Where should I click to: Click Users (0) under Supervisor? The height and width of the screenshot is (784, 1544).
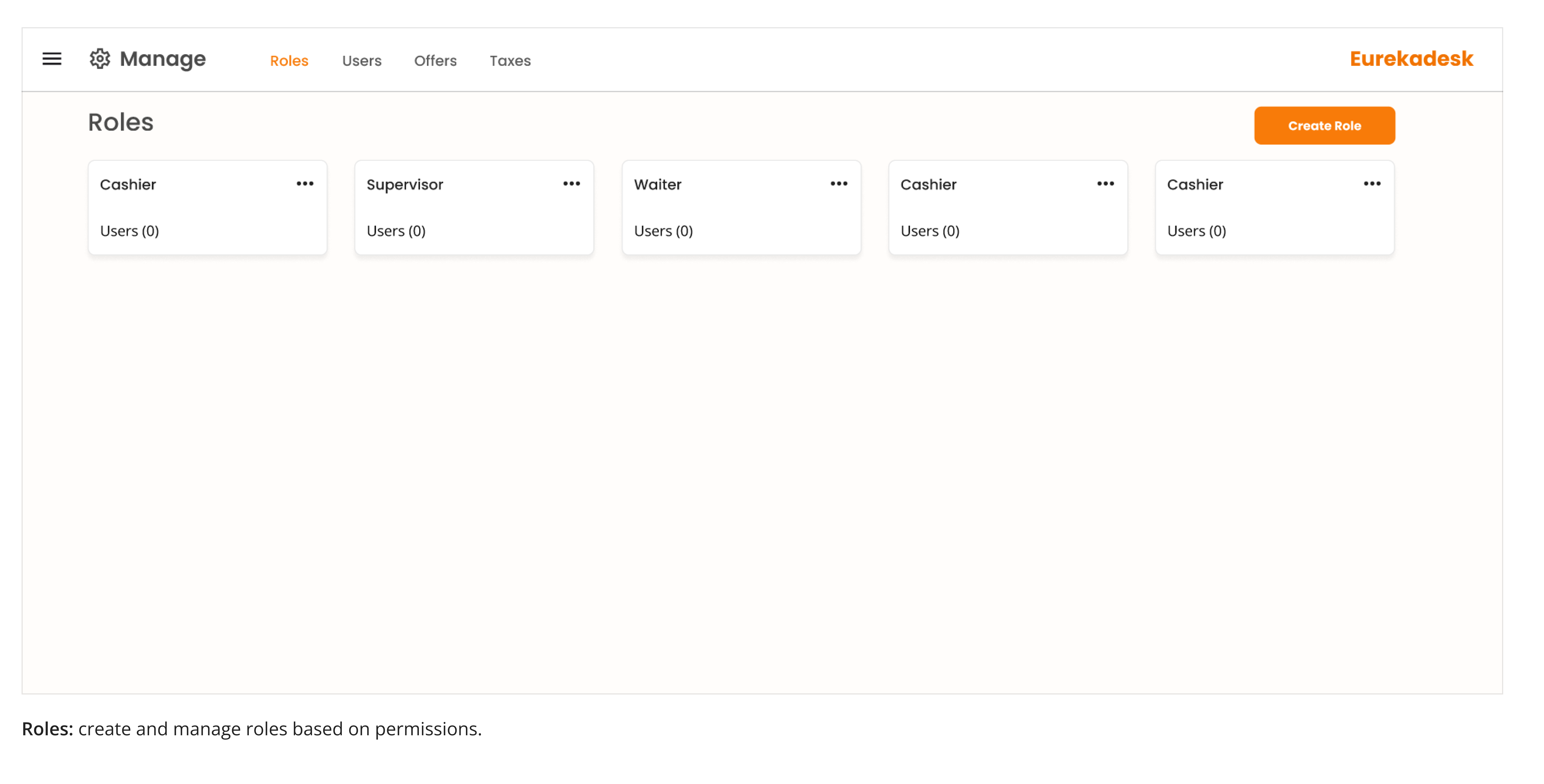pos(396,231)
